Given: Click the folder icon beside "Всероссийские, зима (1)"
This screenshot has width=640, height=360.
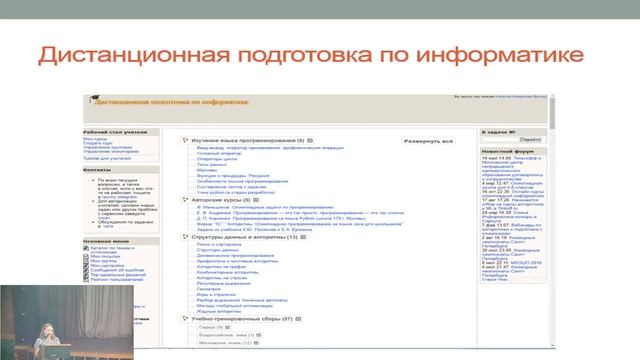Looking at the screenshot, I should point(259,335).
